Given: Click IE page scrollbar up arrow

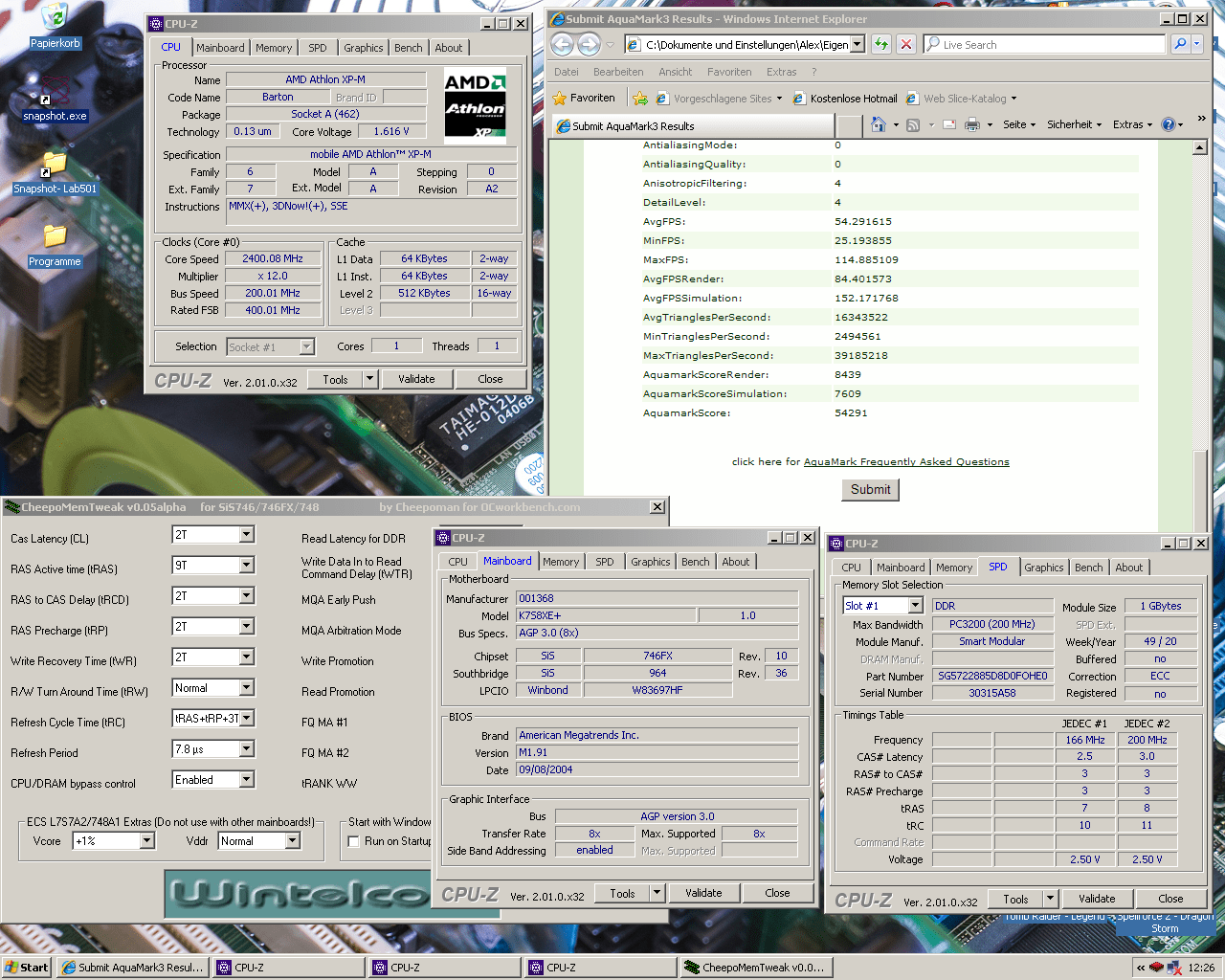Looking at the screenshot, I should pos(1200,147).
